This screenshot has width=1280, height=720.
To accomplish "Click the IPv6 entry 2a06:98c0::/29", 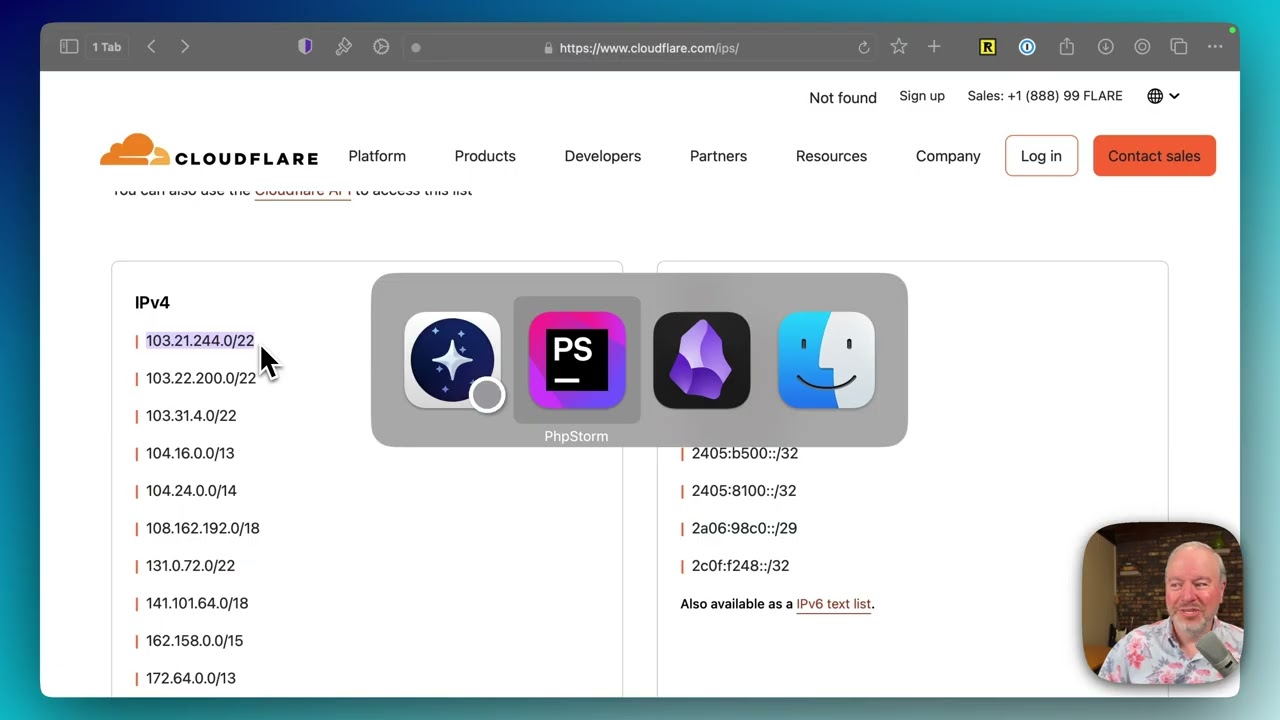I will [x=744, y=528].
